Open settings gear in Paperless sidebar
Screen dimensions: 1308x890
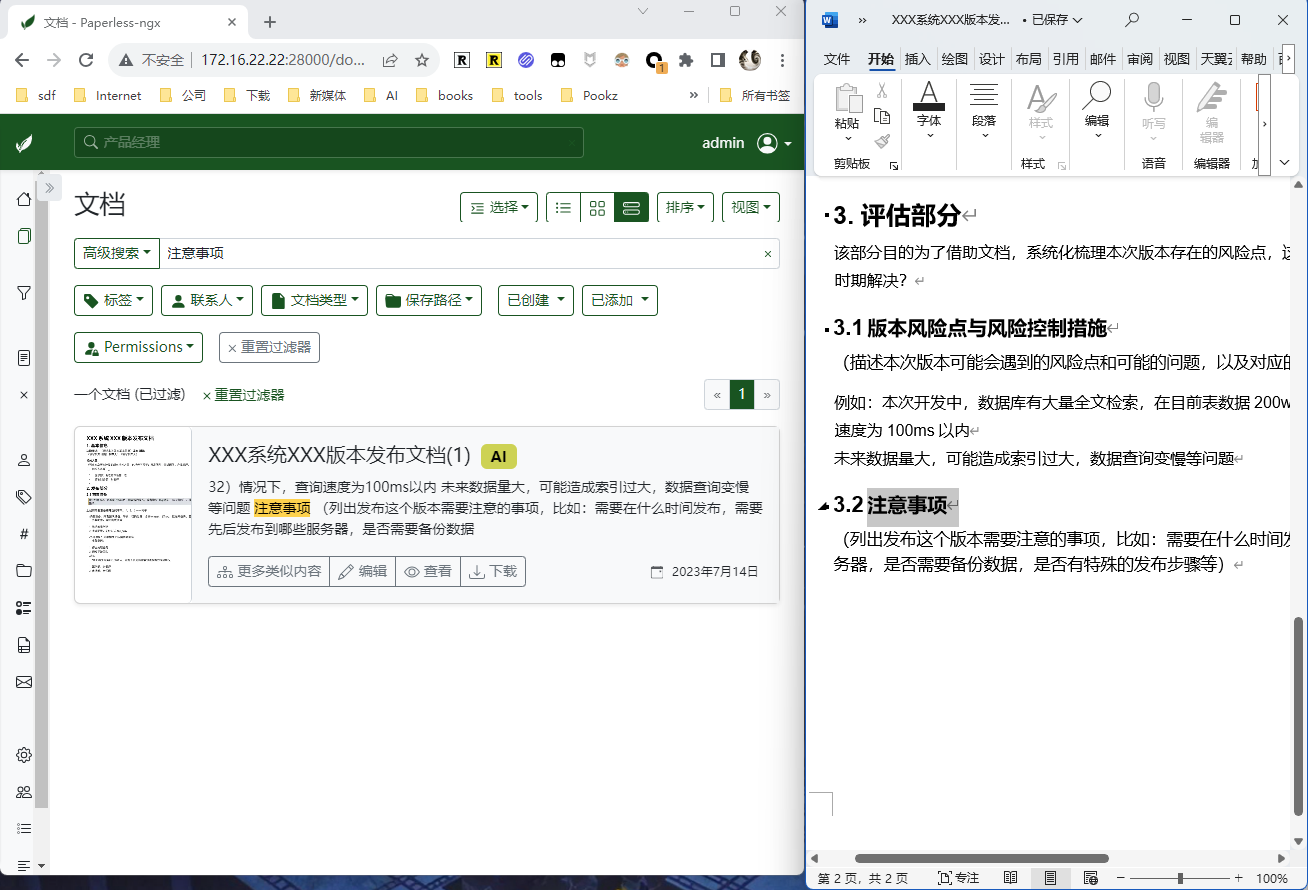tap(24, 755)
